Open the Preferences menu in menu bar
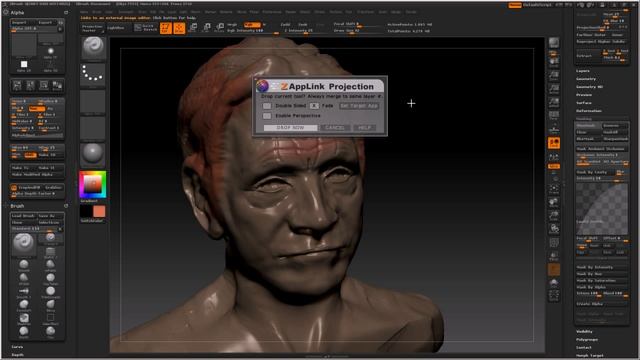Image resolution: width=640 pixels, height=360 pixels. tap(272, 12)
